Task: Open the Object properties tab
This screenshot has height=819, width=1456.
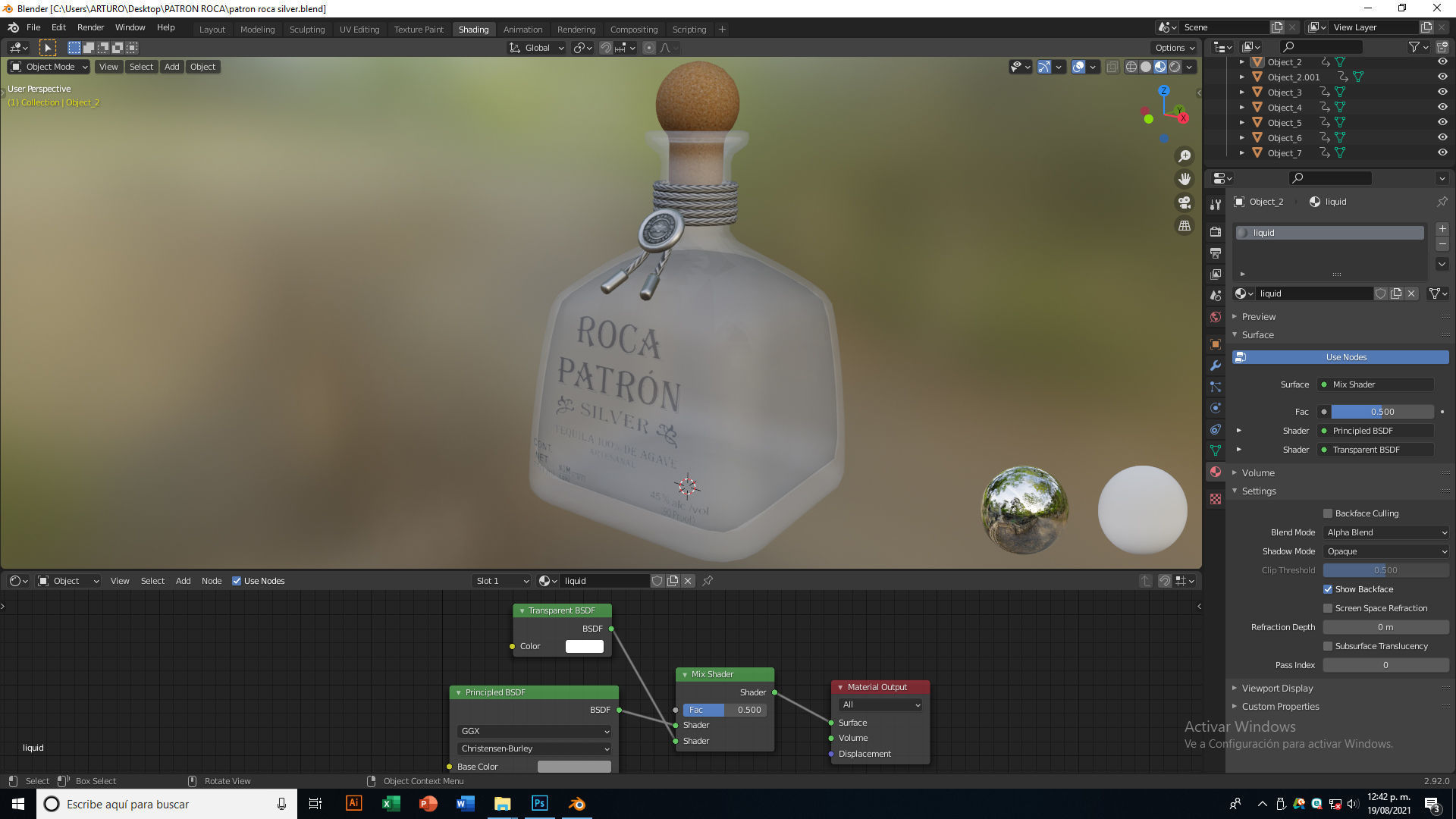Action: pos(1216,344)
